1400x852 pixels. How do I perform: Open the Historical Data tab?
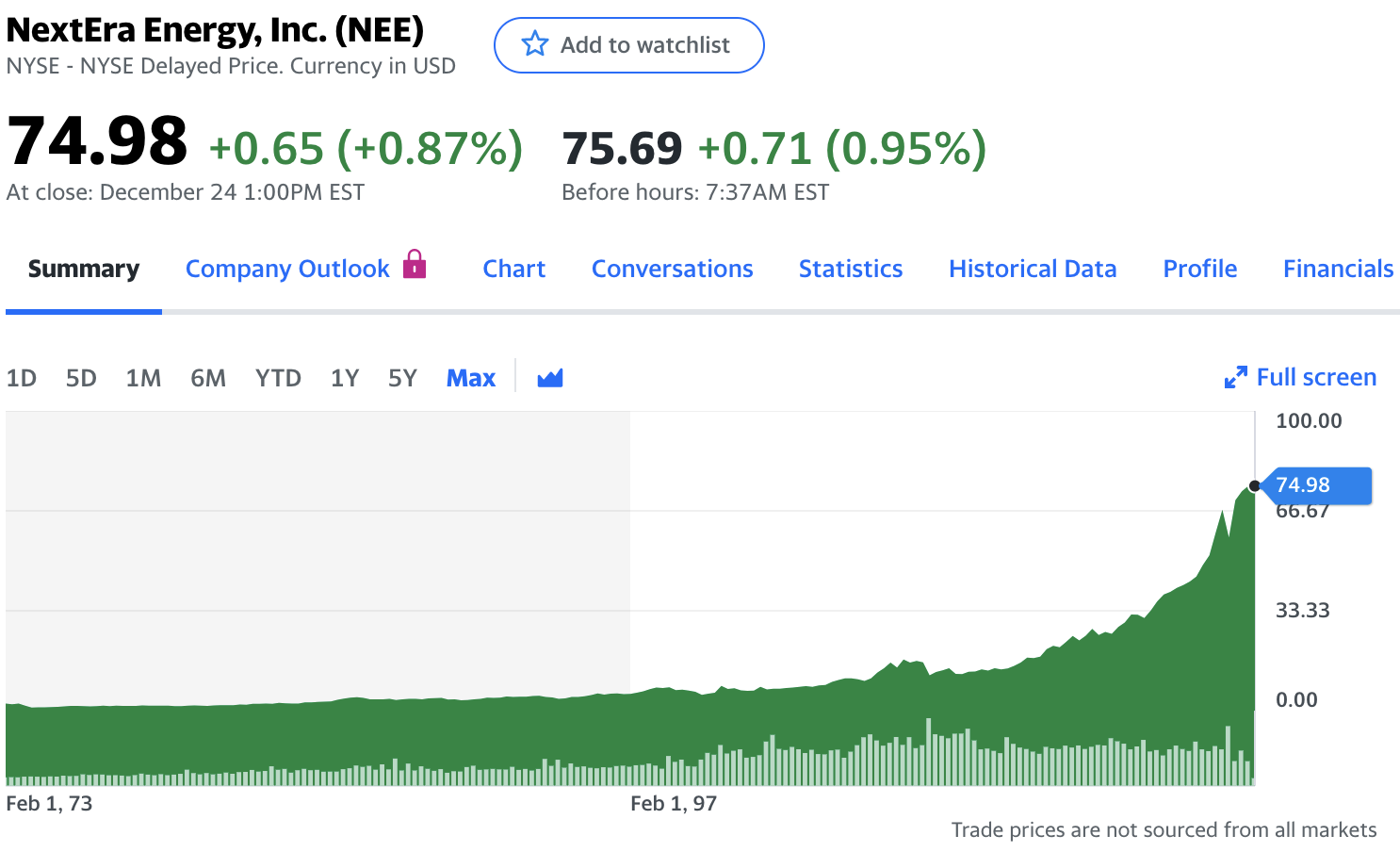pos(1033,270)
